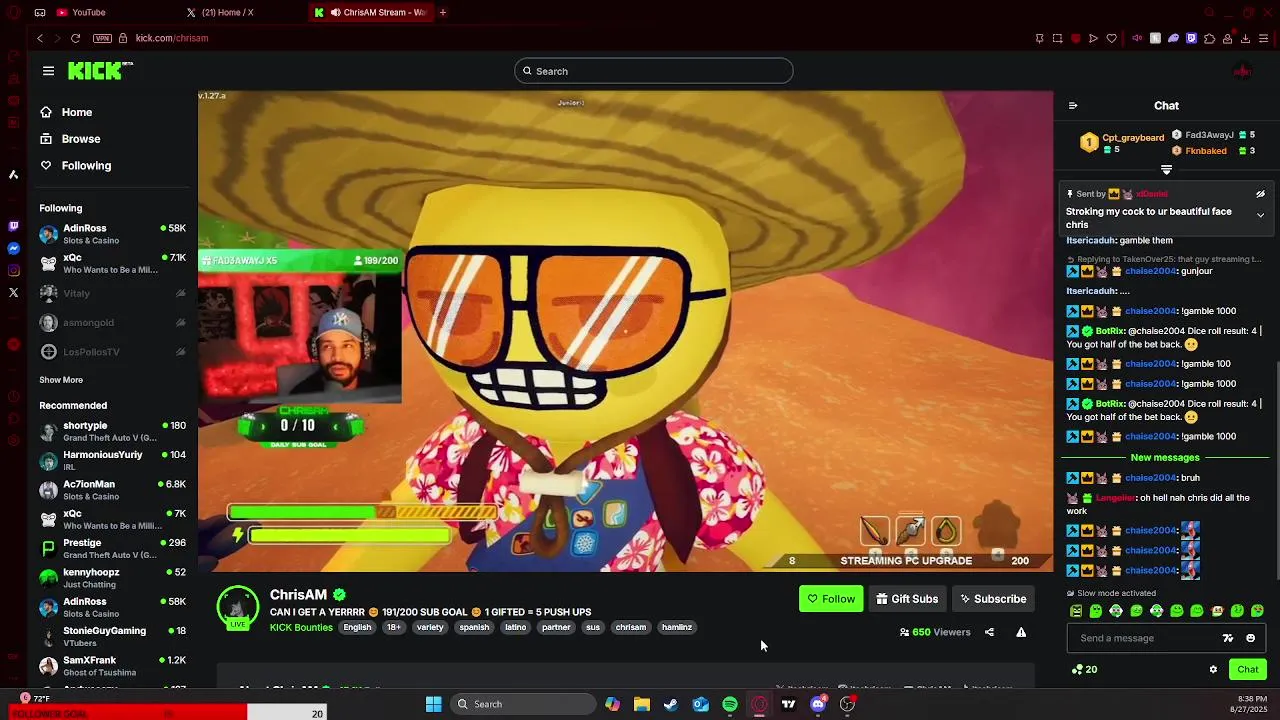Open Twitch icon in browser sidebar
Image resolution: width=1280 pixels, height=720 pixels.
[13, 227]
